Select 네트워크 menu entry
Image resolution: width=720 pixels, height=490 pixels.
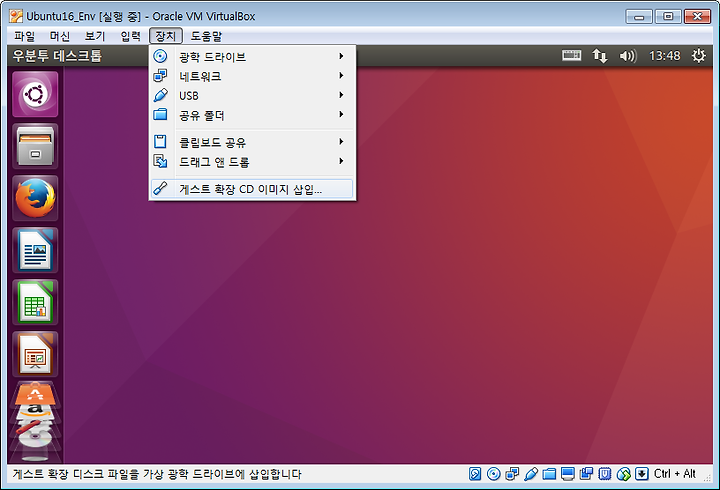coord(253,76)
